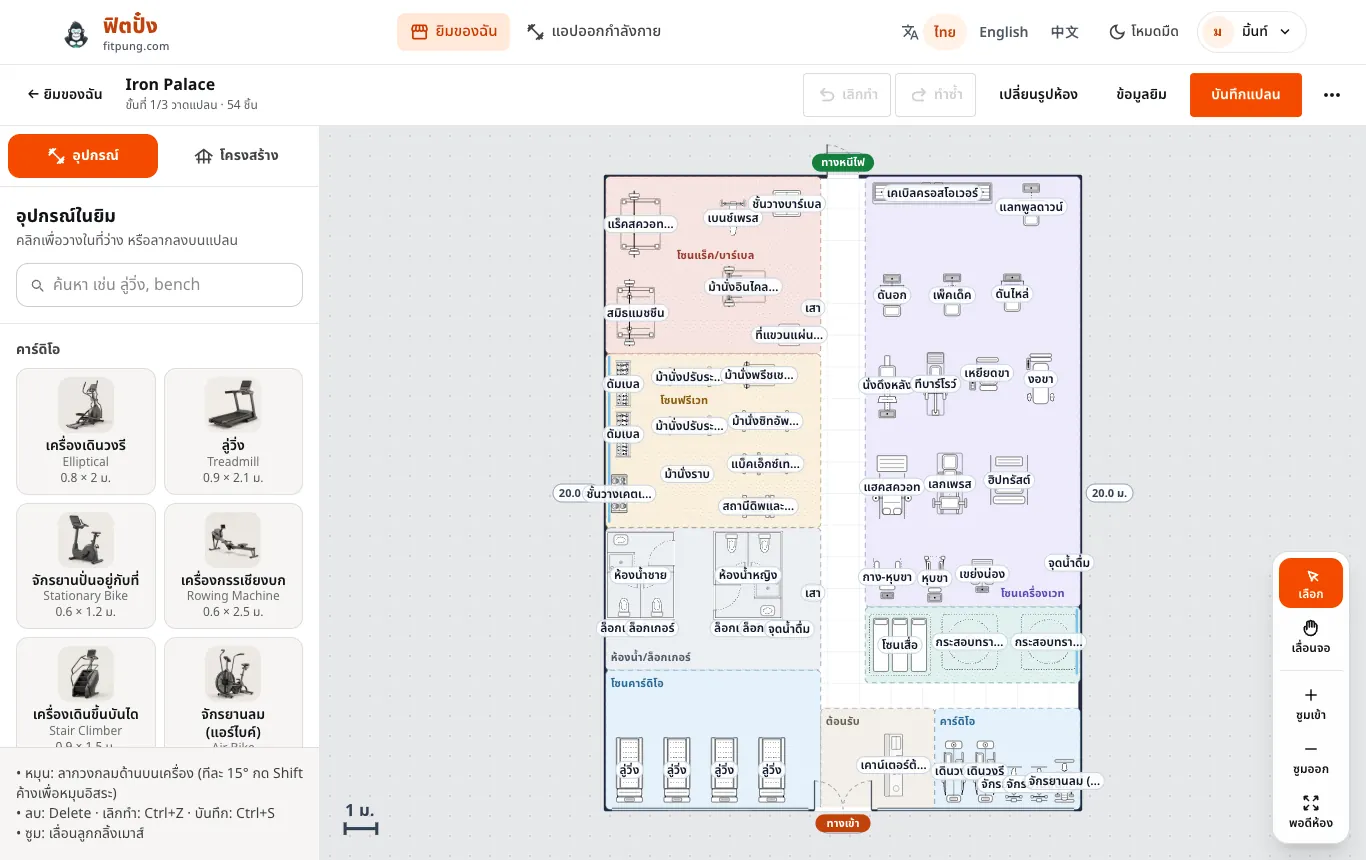Click the language translate icon
The height and width of the screenshot is (860, 1366).
[910, 32]
